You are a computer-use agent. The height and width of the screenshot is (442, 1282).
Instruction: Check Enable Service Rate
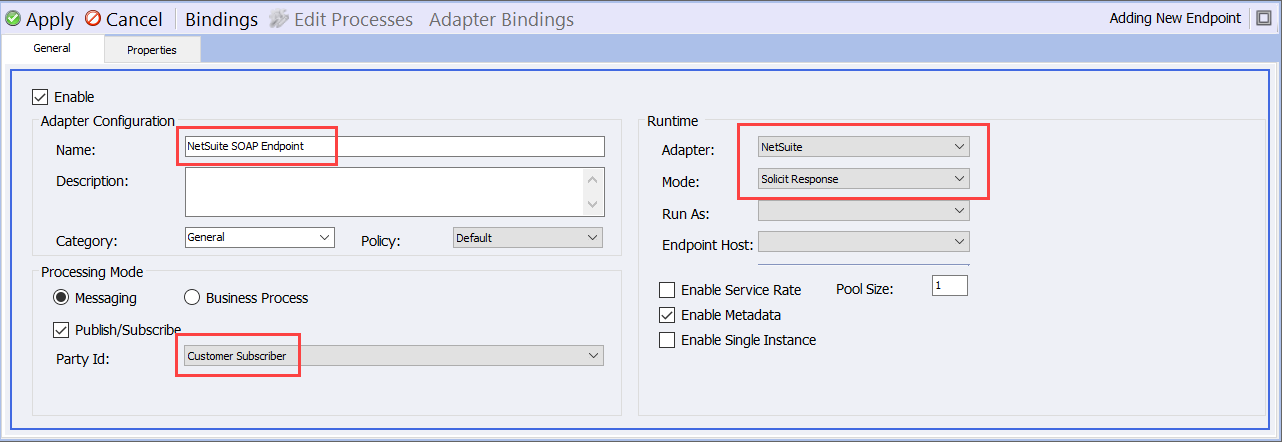(667, 290)
